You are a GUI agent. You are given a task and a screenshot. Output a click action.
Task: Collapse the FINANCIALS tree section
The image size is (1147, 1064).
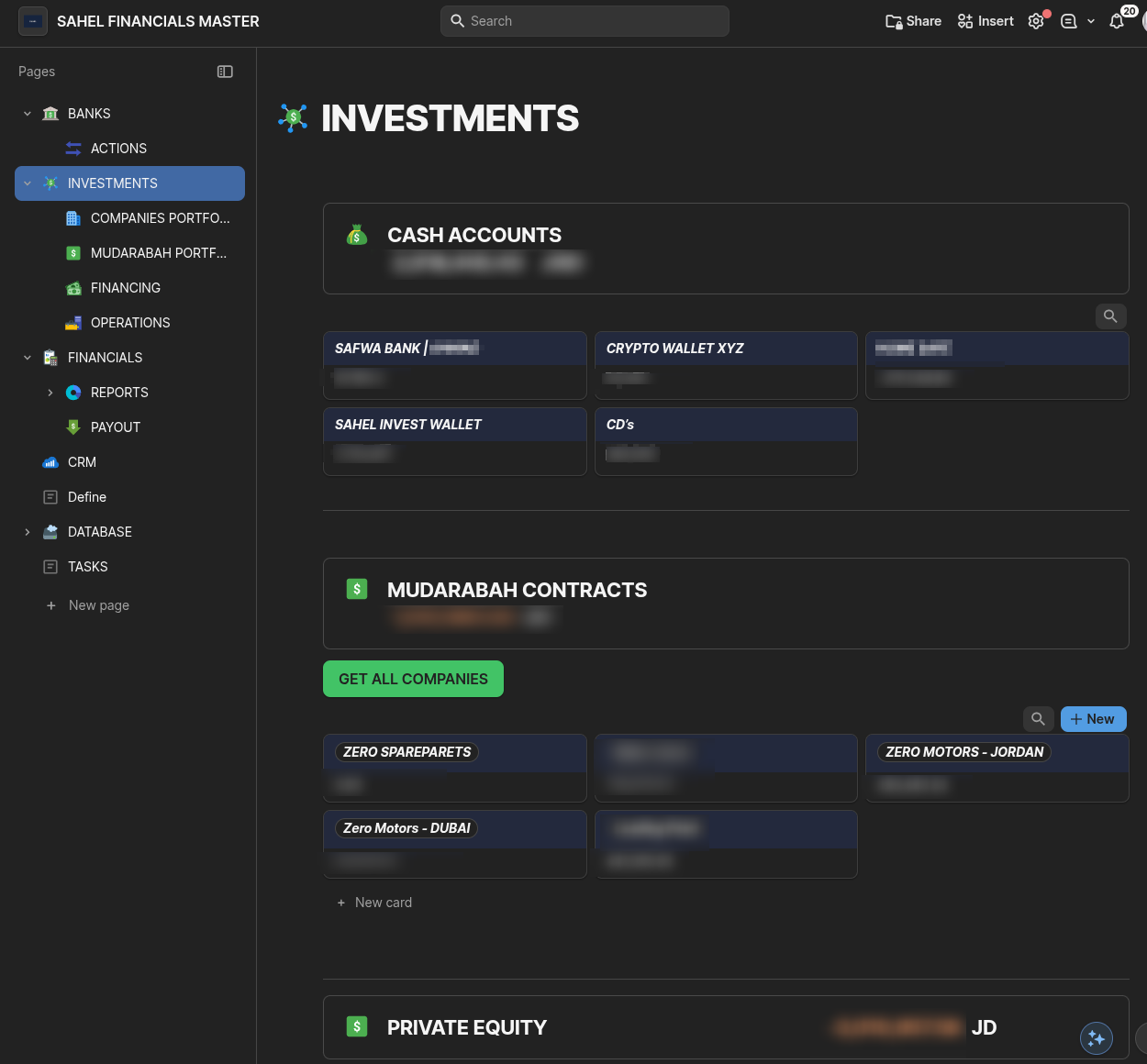click(28, 358)
